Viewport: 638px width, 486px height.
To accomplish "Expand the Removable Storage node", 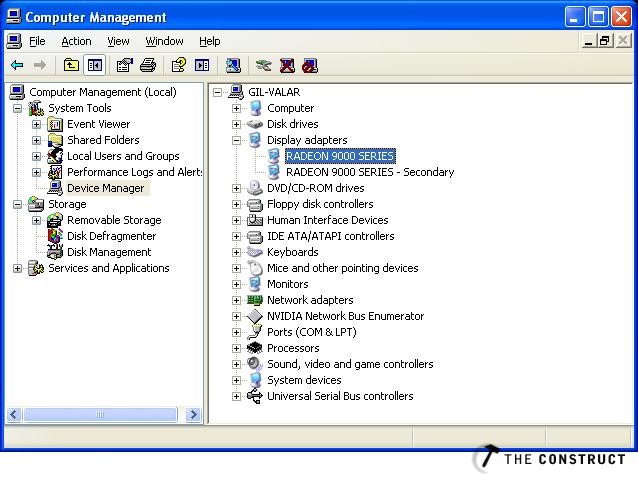I will click(x=36, y=220).
